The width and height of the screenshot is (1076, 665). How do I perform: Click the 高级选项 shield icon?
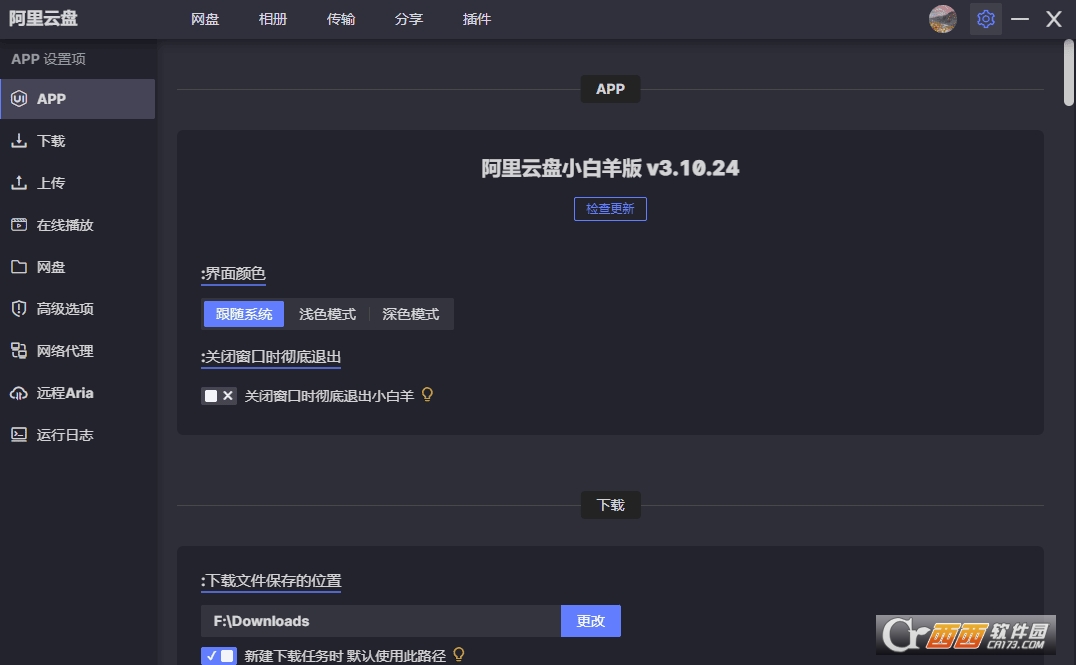pyautogui.click(x=19, y=309)
